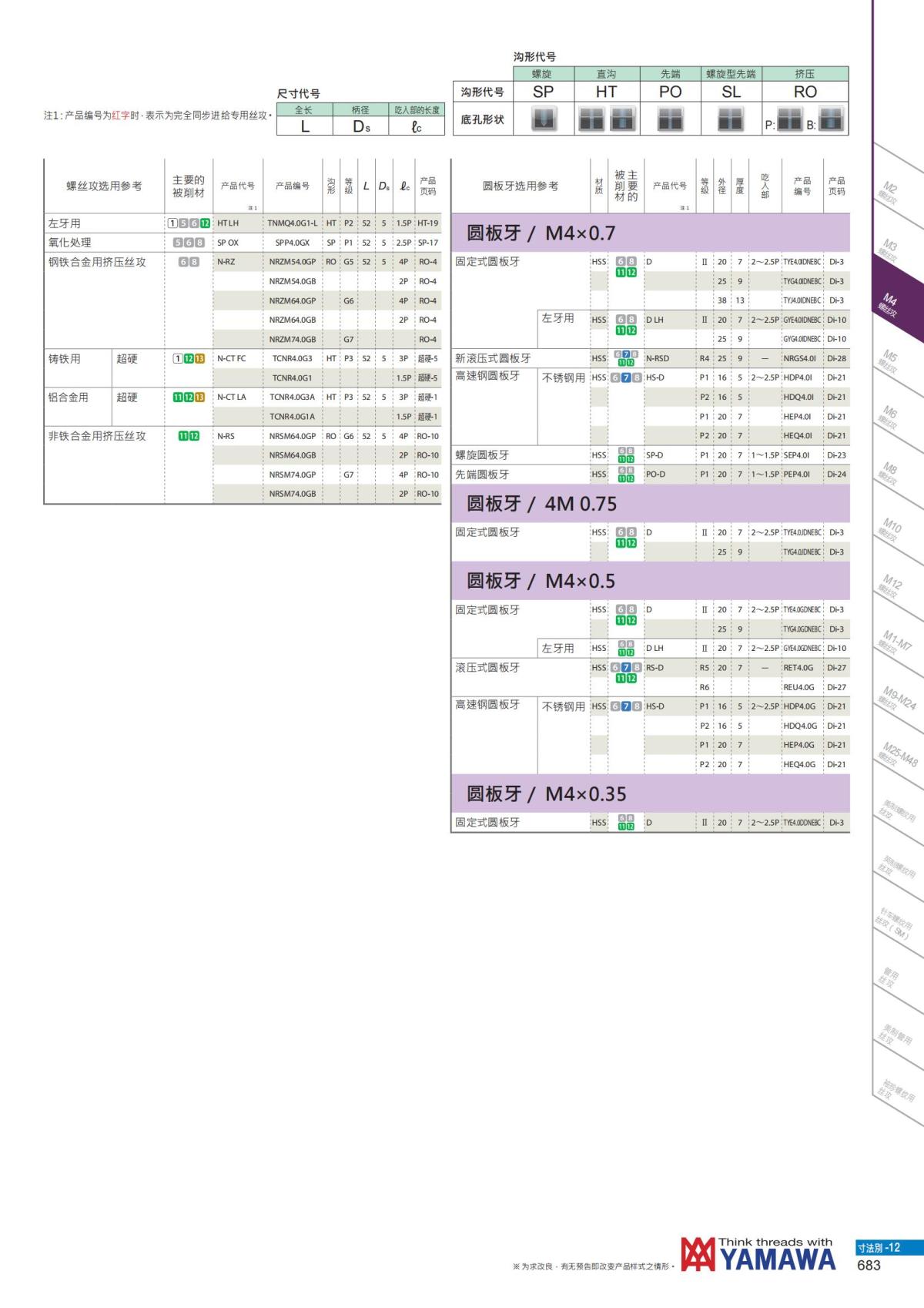
Task: Open the M25-M48 螺丝攻 side tab
Action: [x=898, y=754]
